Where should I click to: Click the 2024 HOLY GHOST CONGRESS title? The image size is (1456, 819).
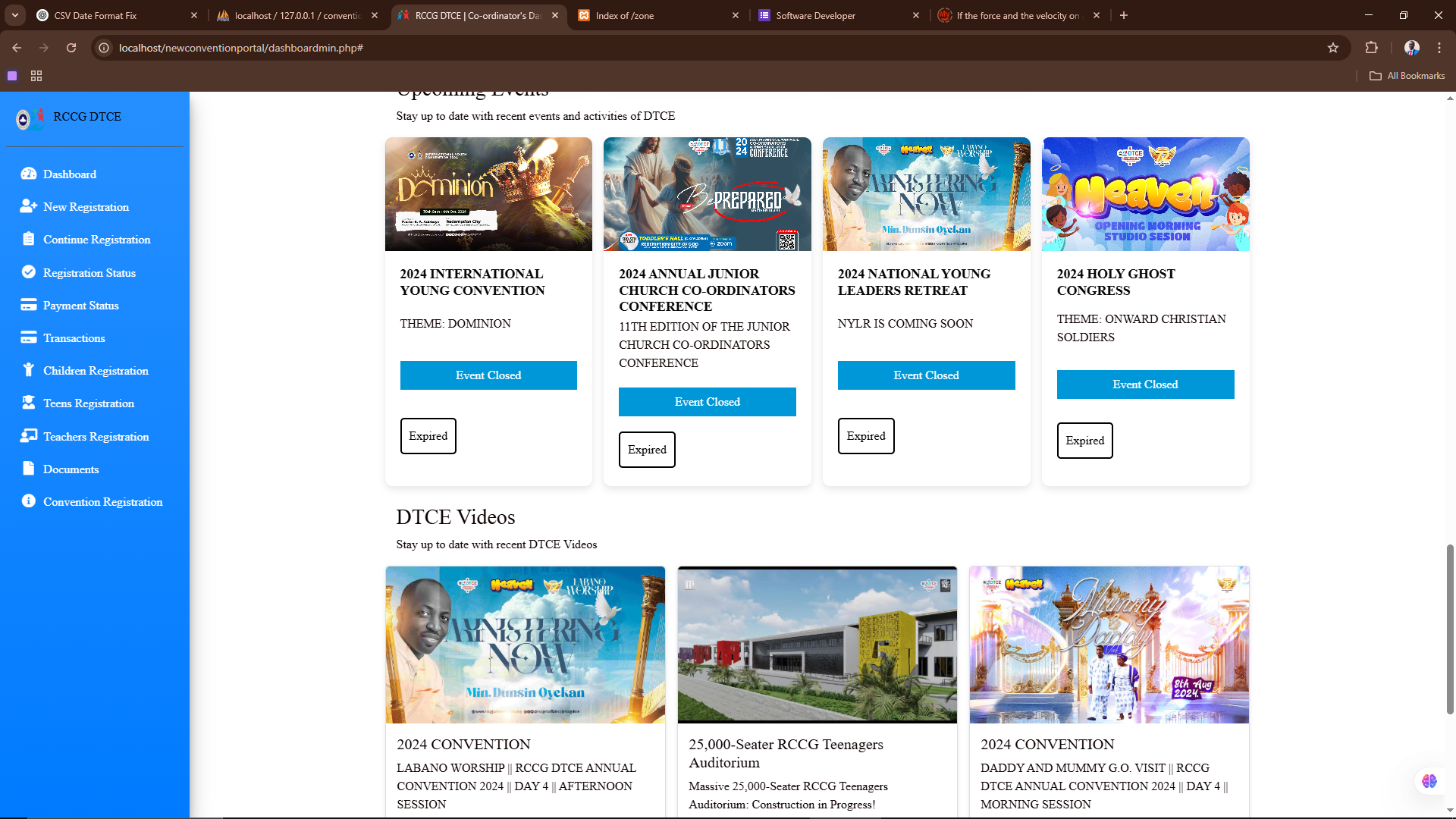coord(1116,282)
